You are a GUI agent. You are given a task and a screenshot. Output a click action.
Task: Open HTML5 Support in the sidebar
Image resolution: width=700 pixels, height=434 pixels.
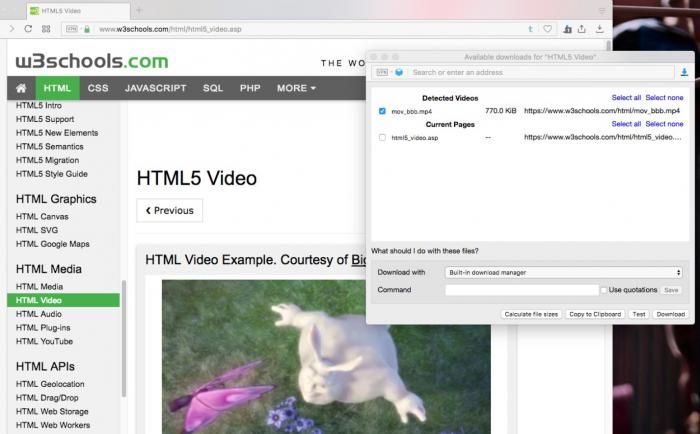pos(45,119)
